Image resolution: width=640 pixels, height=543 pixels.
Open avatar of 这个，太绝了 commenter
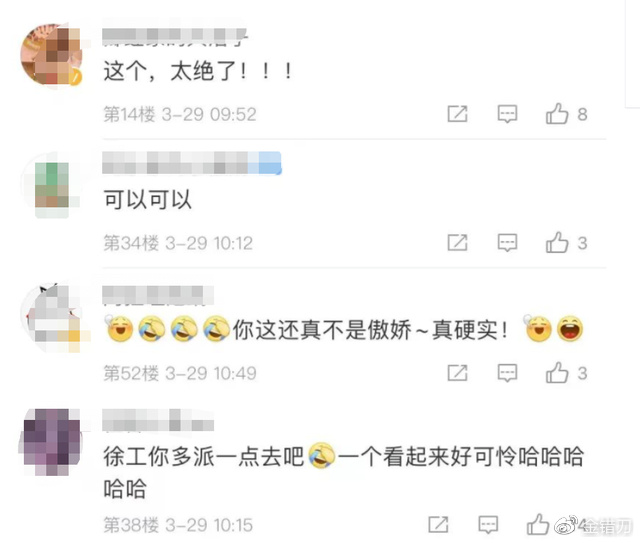[x=52, y=54]
